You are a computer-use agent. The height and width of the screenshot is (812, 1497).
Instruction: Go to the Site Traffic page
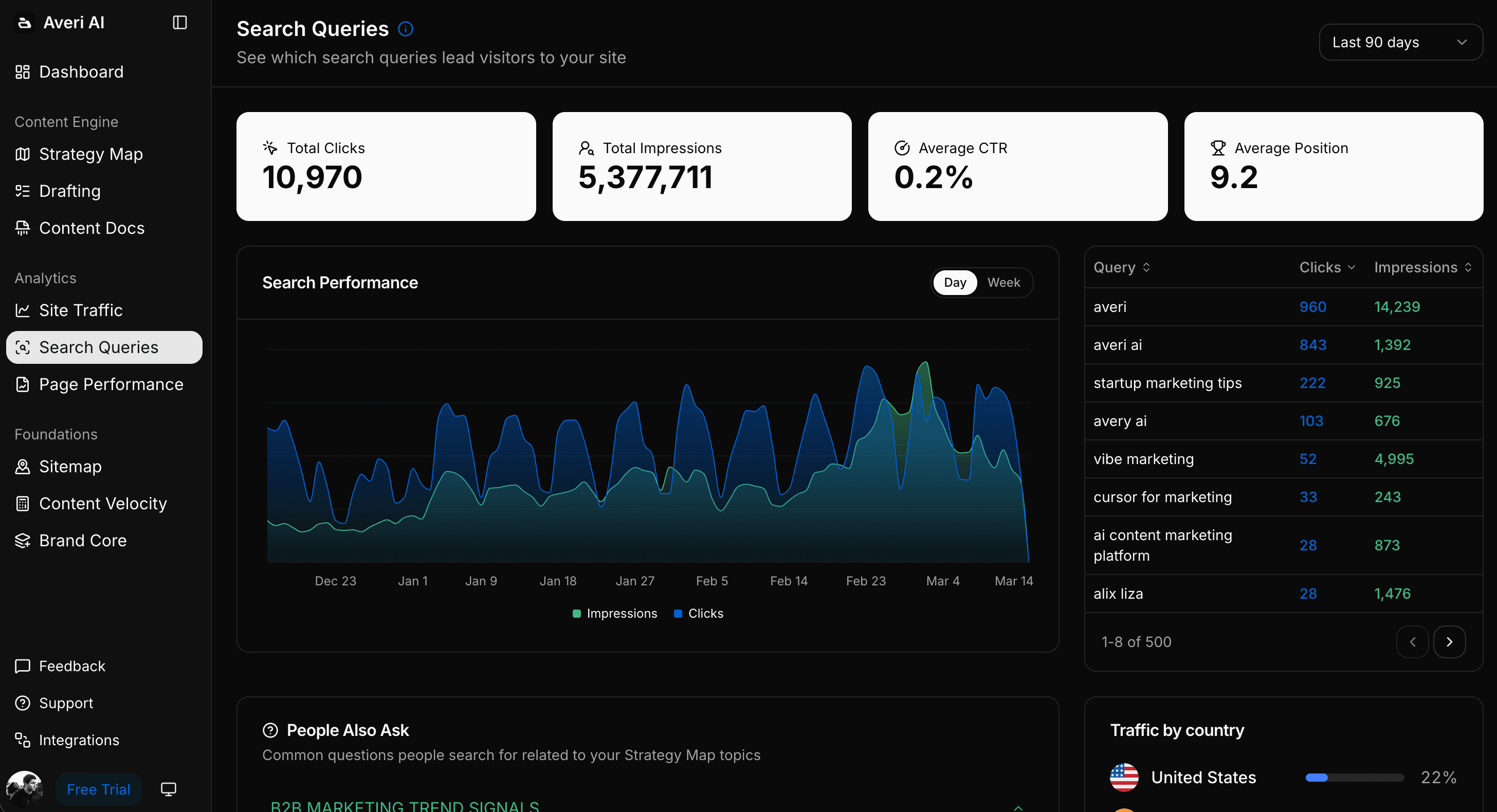click(x=81, y=310)
